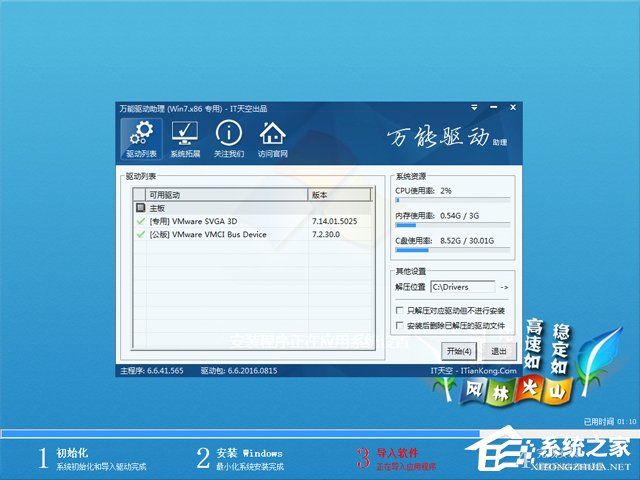Close the 万能驱动助理 window

click(513, 107)
